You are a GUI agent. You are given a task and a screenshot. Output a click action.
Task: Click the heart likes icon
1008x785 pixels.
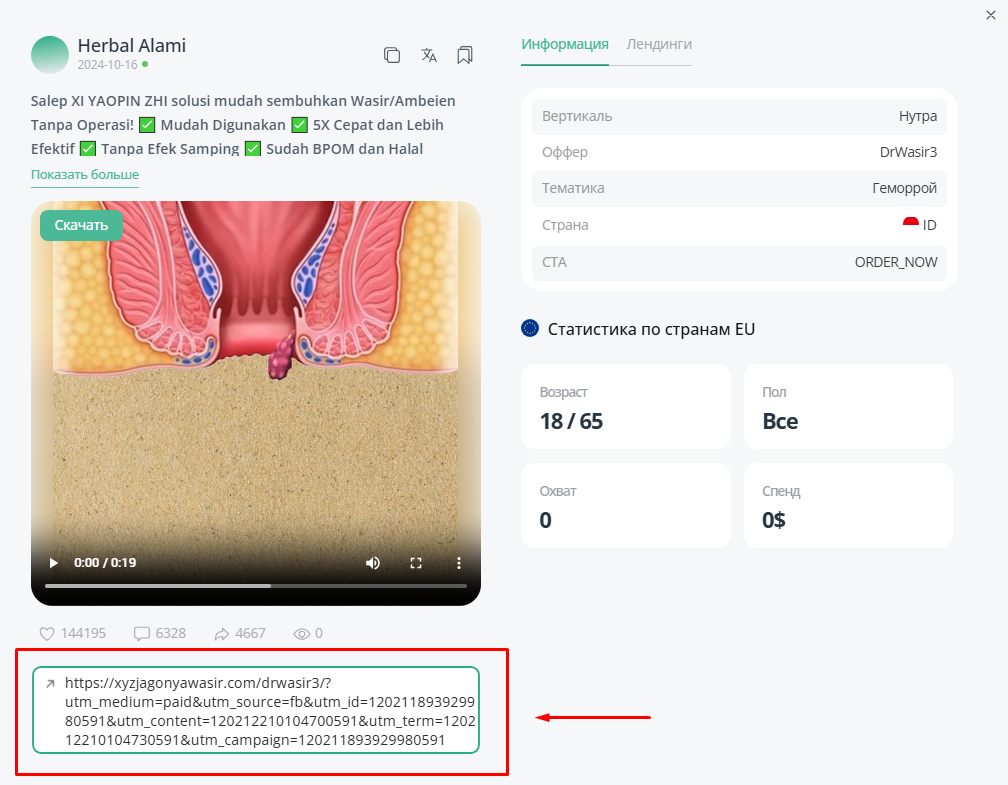coord(47,634)
